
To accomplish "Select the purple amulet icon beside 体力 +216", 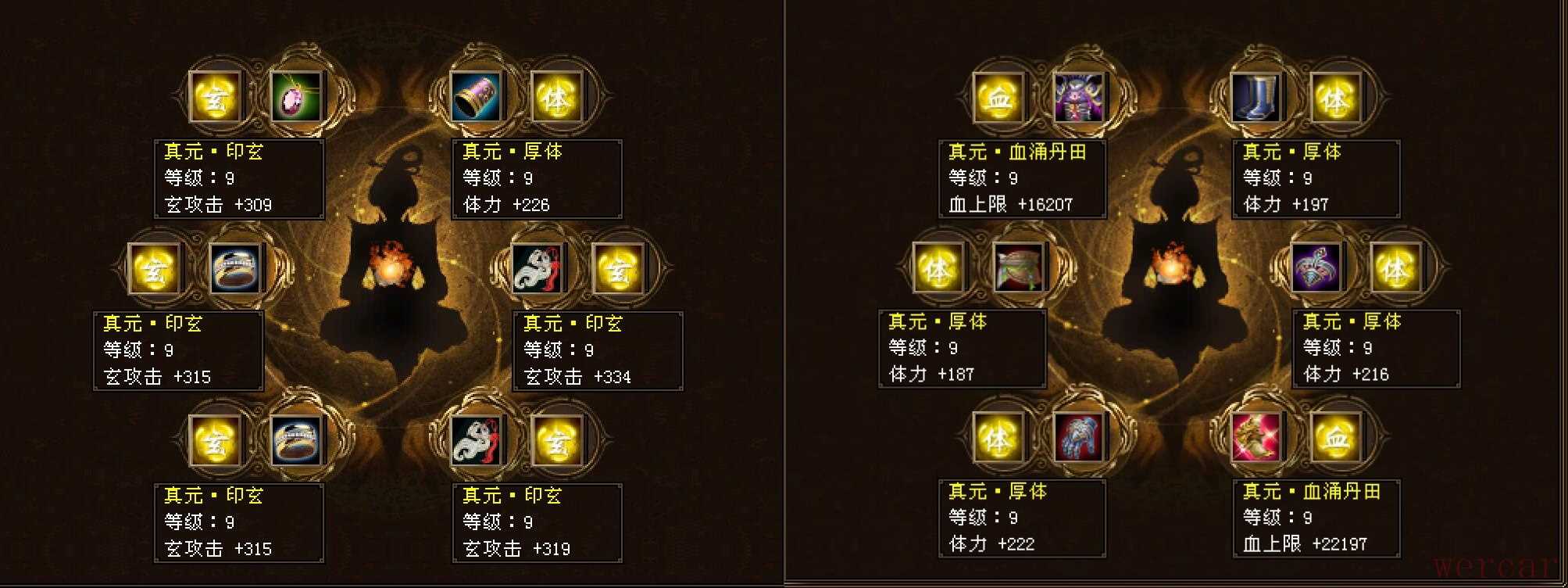I will [1316, 267].
